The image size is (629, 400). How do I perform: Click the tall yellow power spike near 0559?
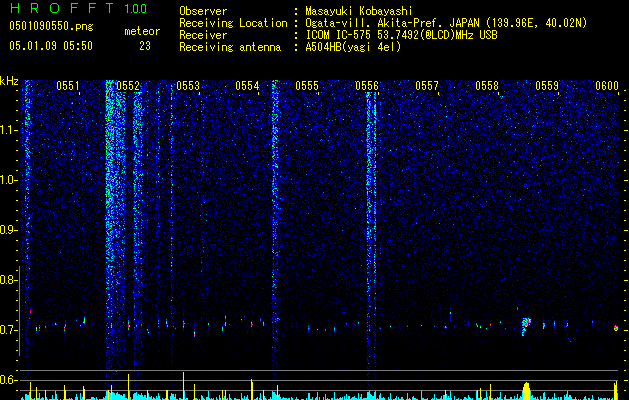(x=526, y=391)
